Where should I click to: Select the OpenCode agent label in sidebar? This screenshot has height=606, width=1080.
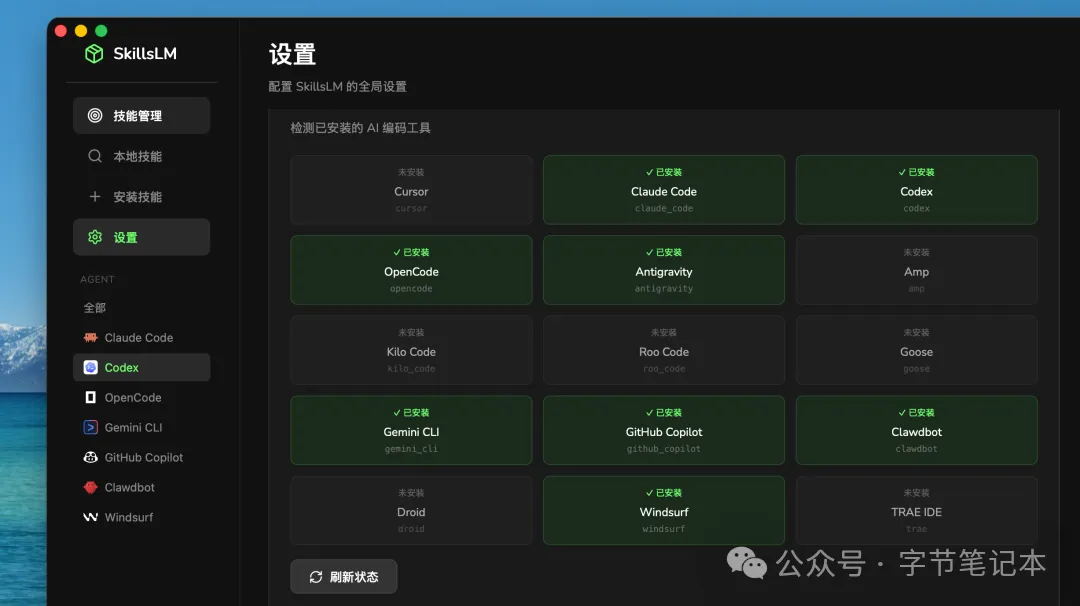tap(133, 397)
